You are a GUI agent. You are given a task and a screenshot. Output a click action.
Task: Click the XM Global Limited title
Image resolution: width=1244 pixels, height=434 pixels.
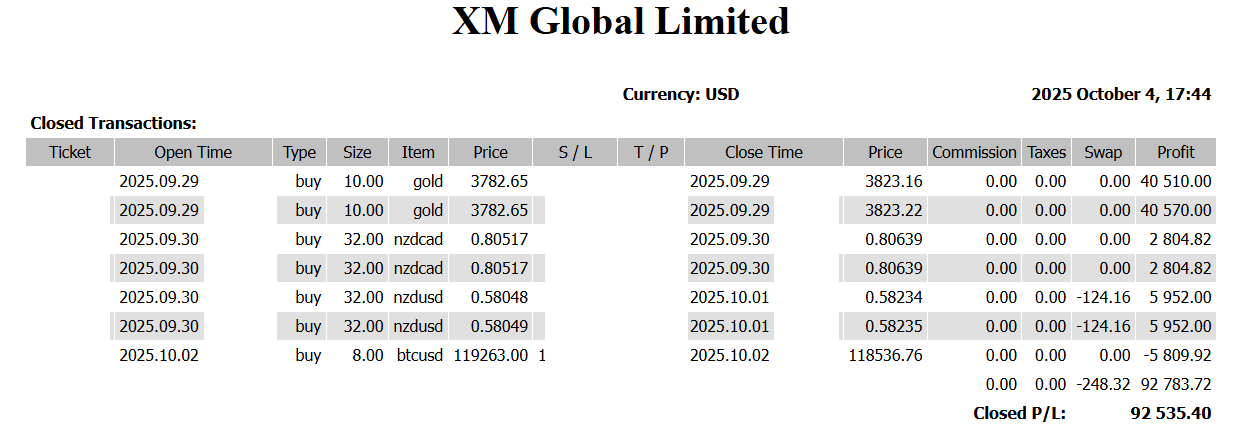click(x=621, y=22)
